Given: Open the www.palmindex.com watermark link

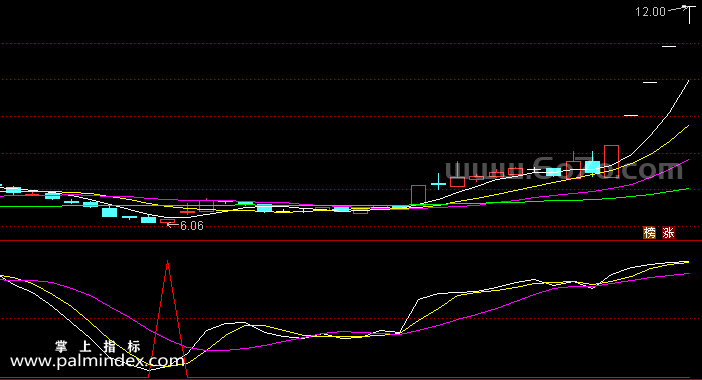Looking at the screenshot, I should (97, 361).
